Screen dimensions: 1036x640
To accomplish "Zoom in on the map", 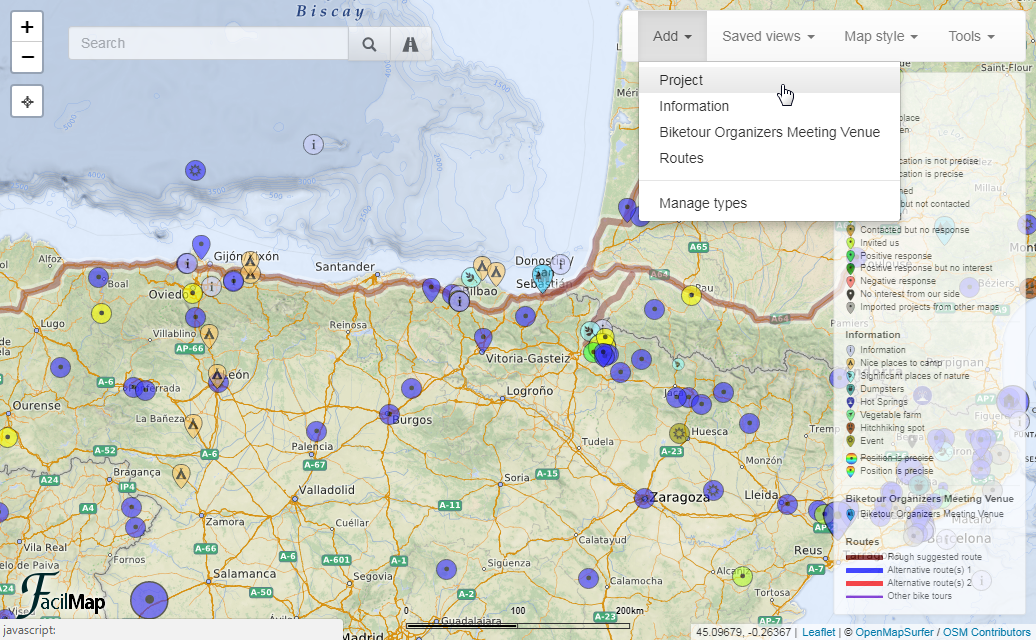I will tap(27, 28).
